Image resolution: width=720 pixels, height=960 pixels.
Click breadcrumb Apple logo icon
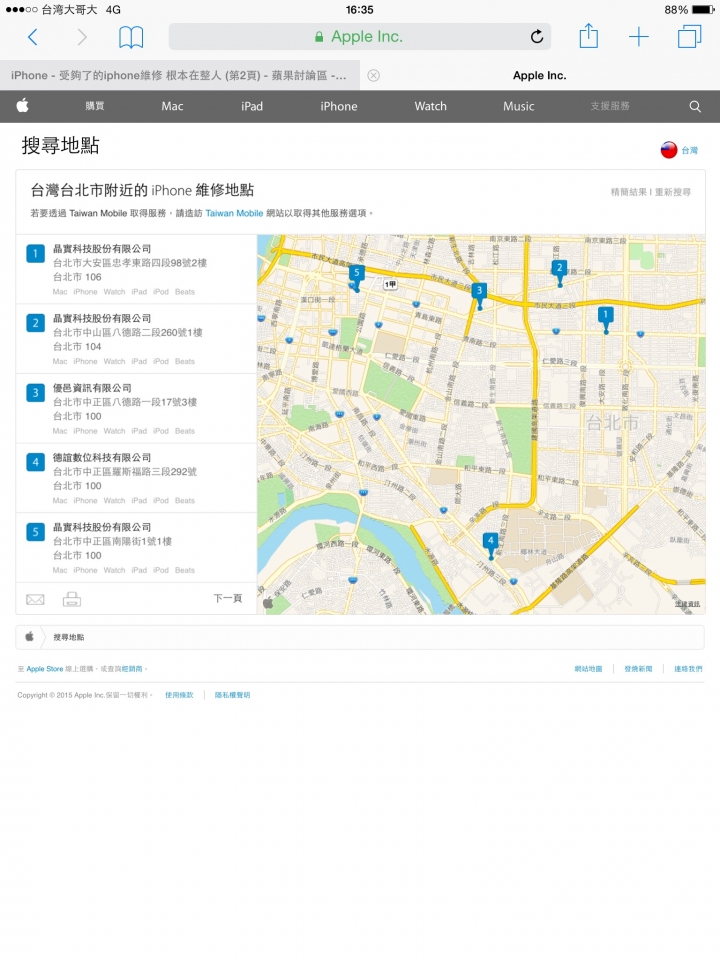pyautogui.click(x=29, y=637)
